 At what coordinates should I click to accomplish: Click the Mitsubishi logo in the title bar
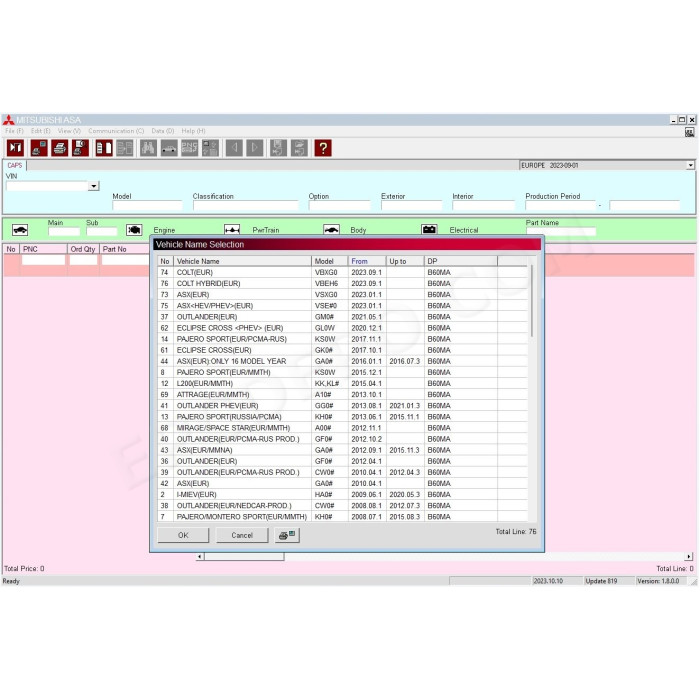coord(8,120)
